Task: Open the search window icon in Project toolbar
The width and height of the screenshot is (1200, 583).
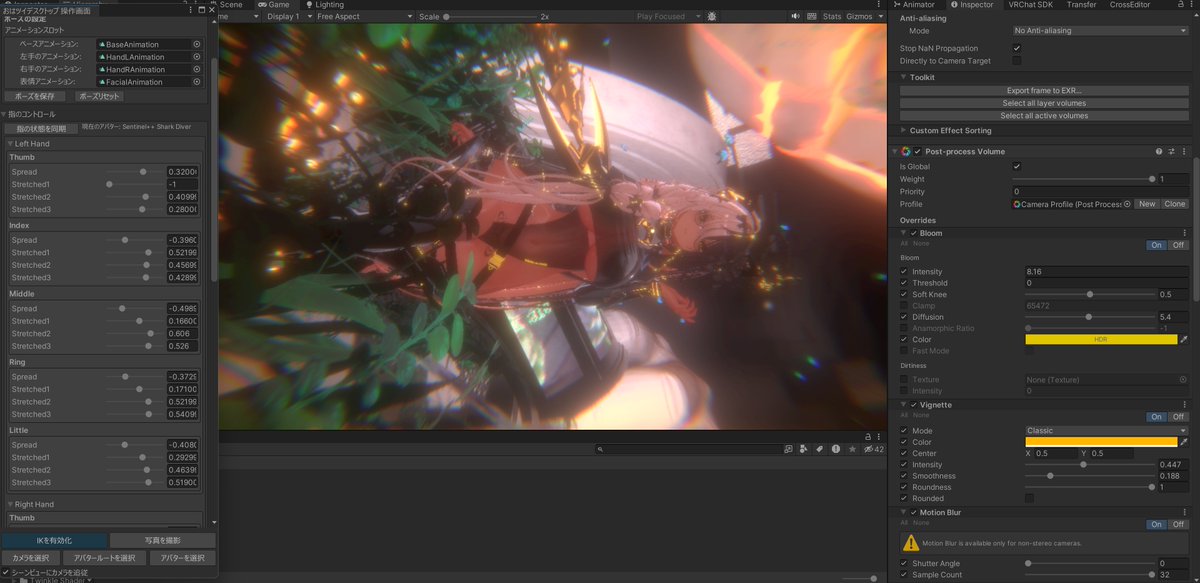Action: (x=788, y=449)
